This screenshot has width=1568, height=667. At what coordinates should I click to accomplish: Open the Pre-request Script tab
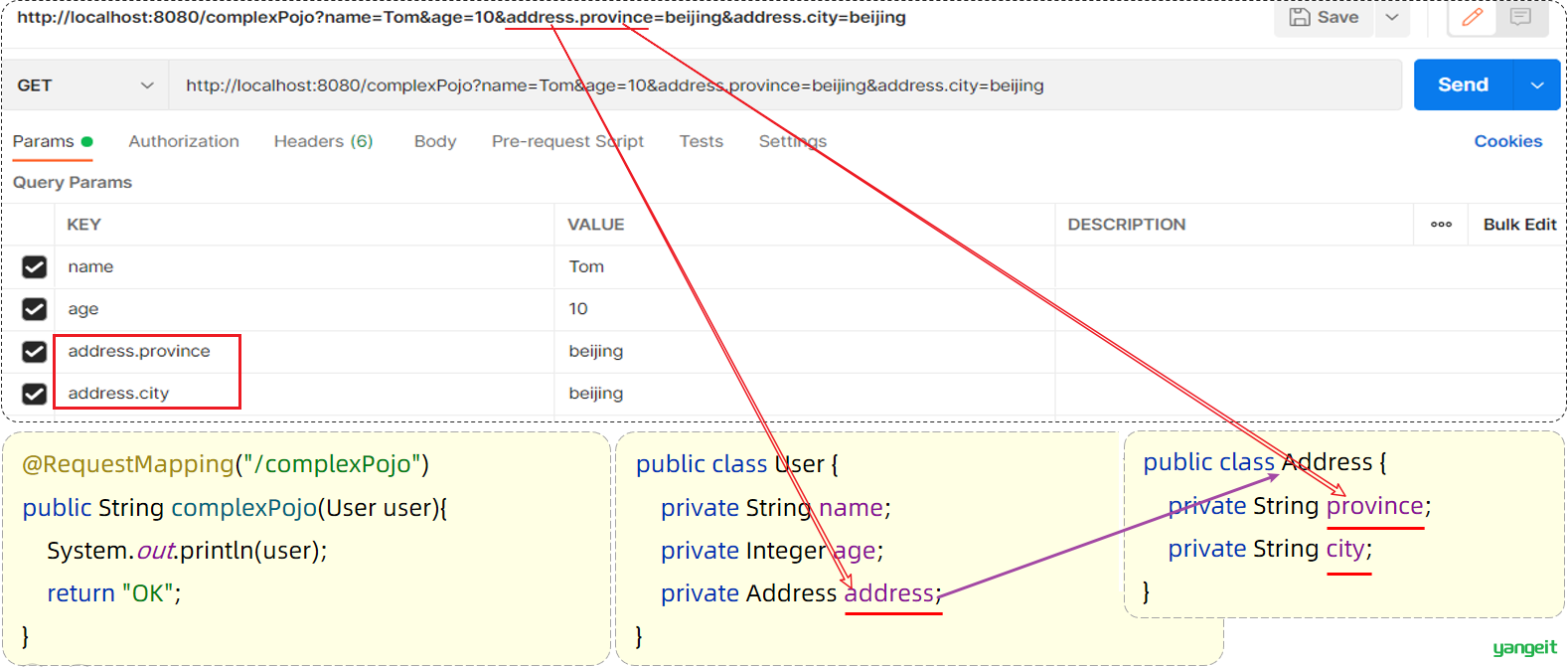(567, 141)
